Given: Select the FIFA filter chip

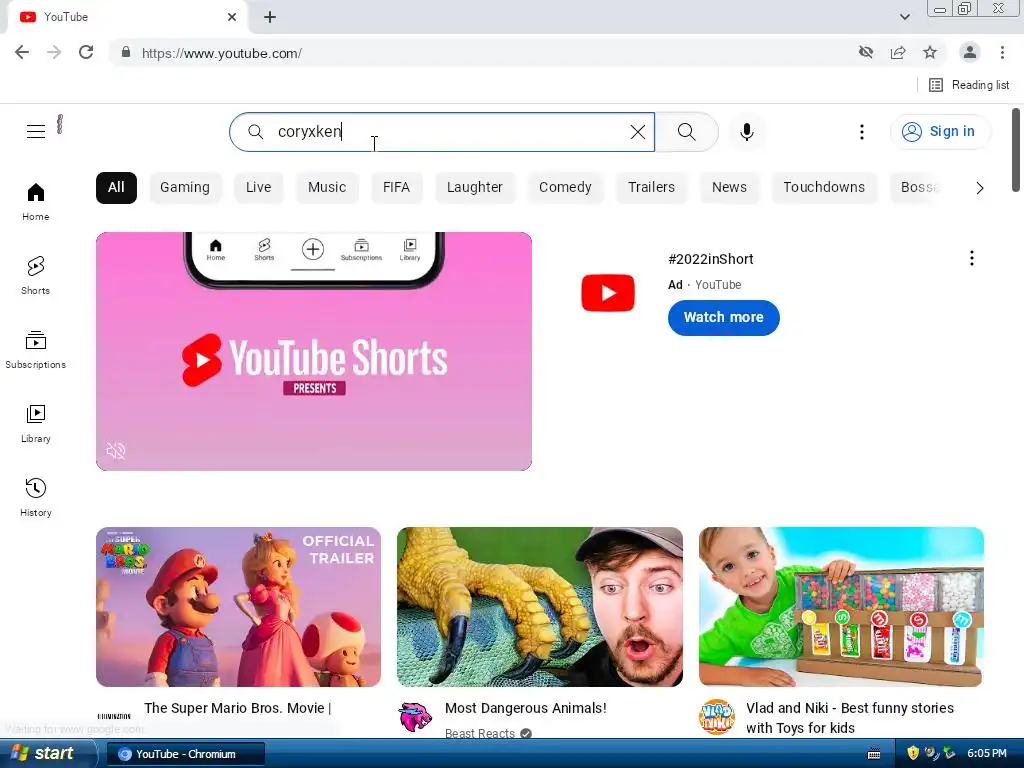Looking at the screenshot, I should click(x=396, y=187).
